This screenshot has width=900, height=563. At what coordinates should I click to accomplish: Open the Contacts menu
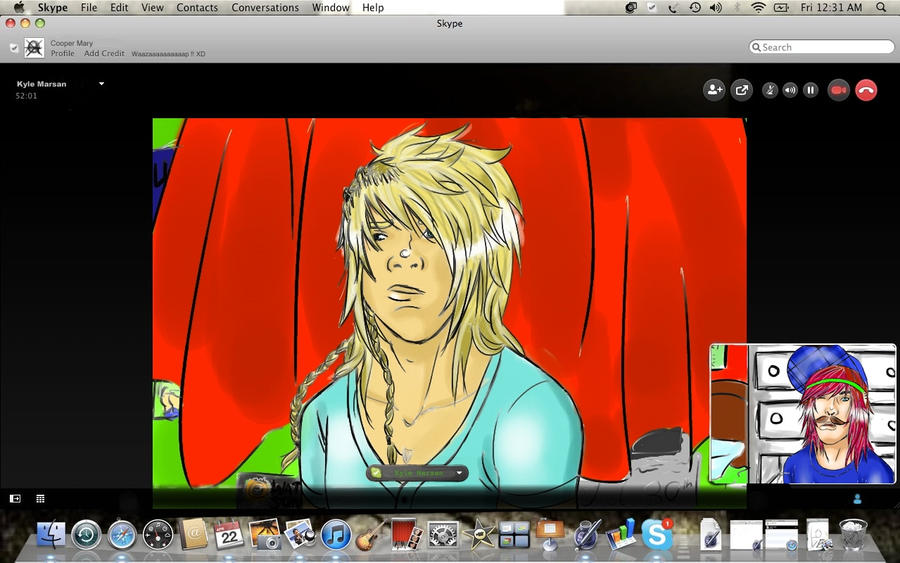[197, 7]
